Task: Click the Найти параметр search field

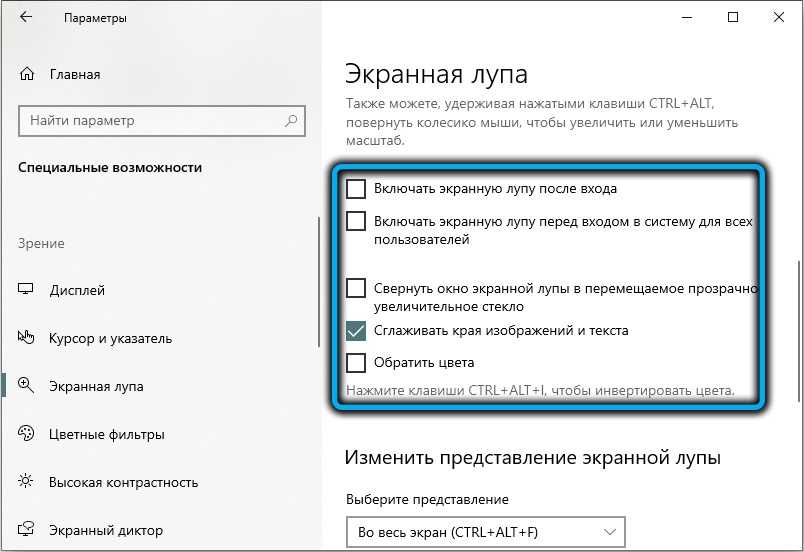Action: tap(150, 121)
